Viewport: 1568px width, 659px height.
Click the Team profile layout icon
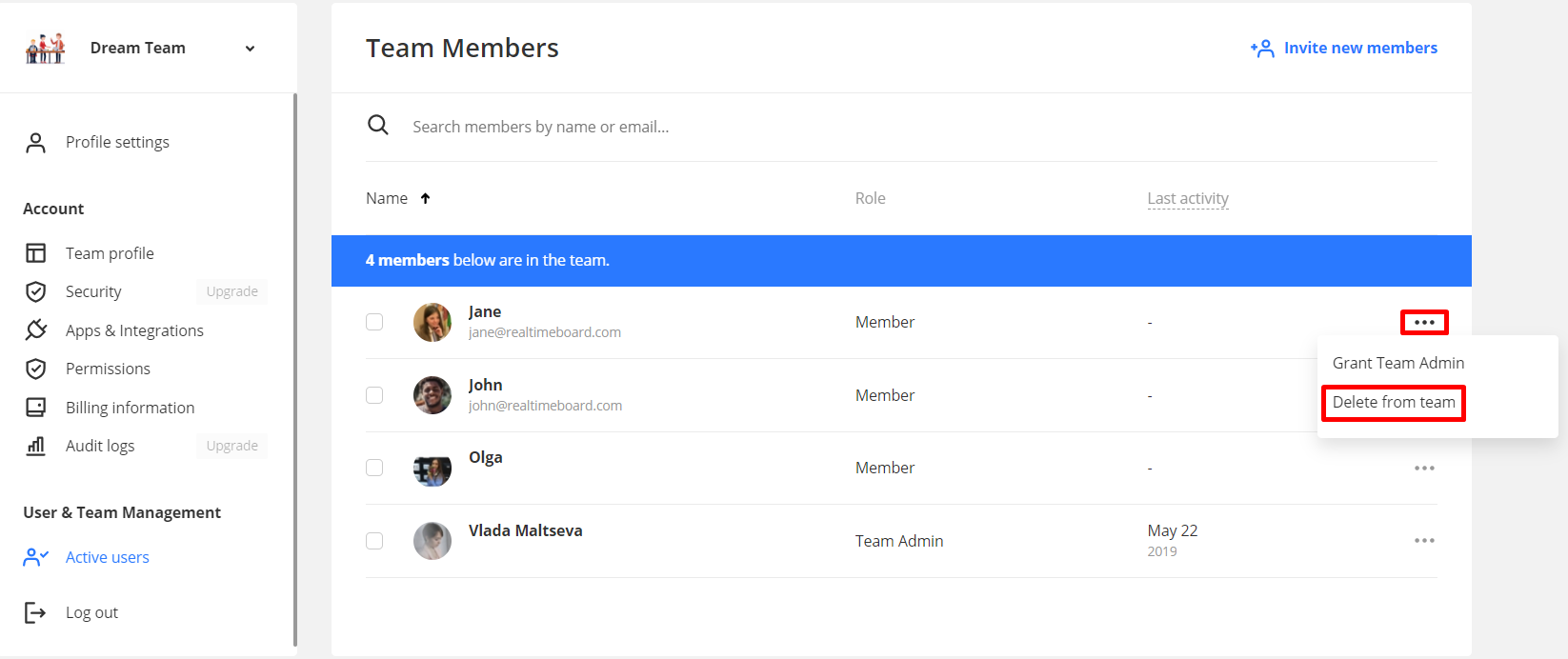coord(36,253)
